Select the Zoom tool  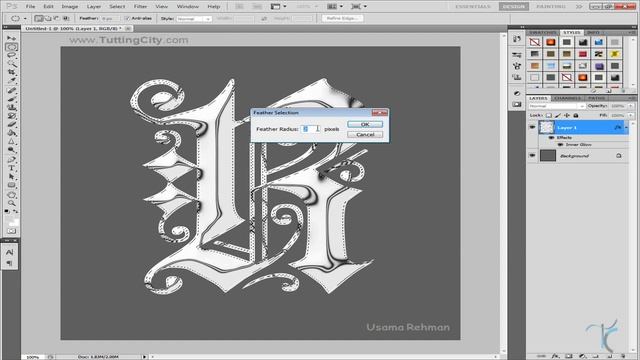[x=11, y=203]
